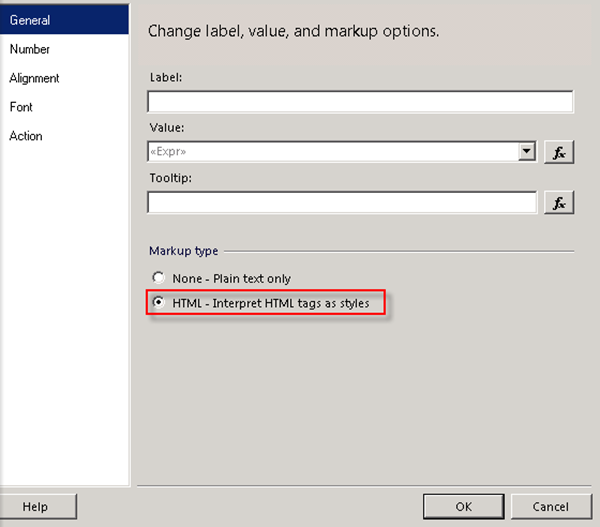Click the OK button

click(463, 506)
